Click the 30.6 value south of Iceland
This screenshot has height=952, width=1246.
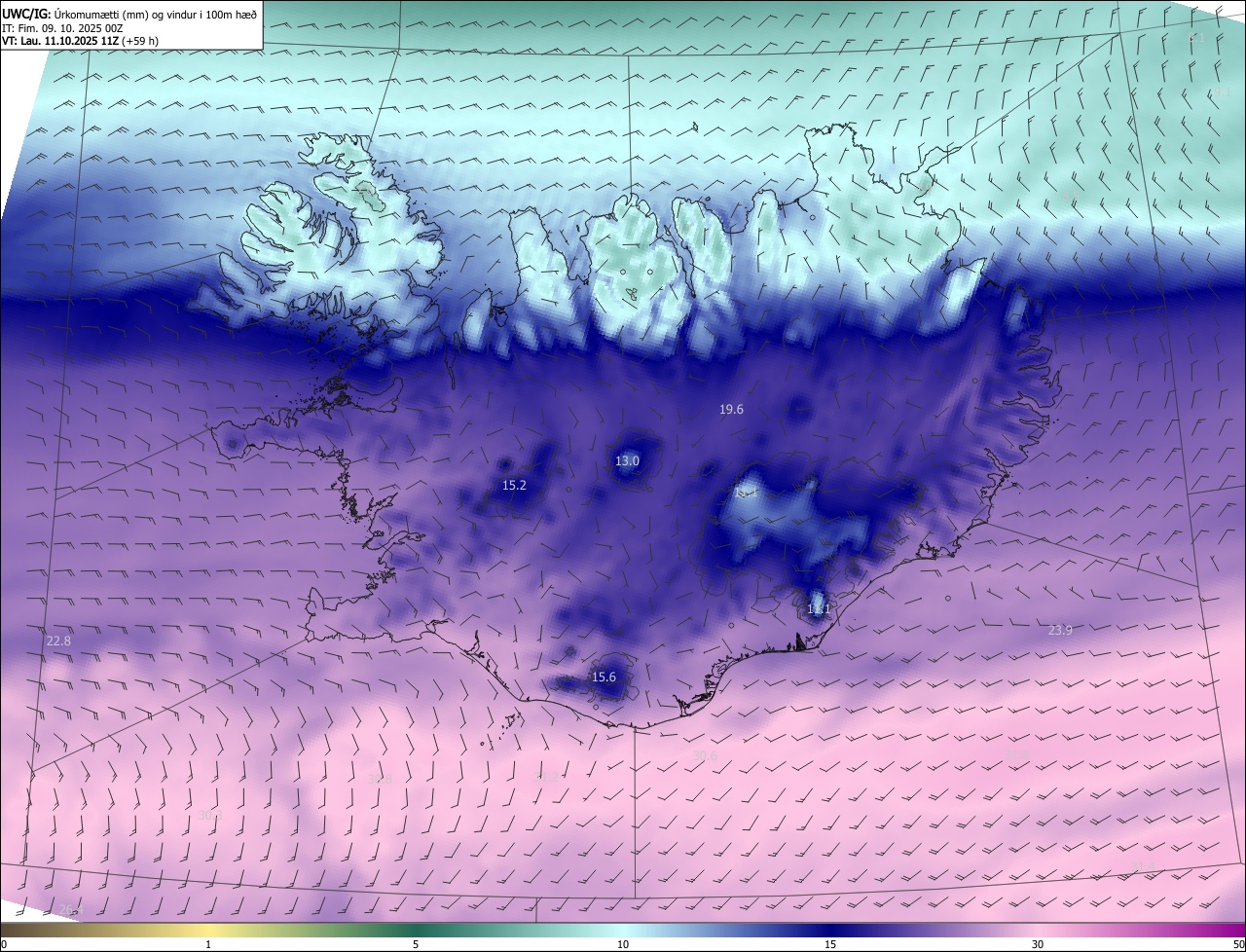705,755
